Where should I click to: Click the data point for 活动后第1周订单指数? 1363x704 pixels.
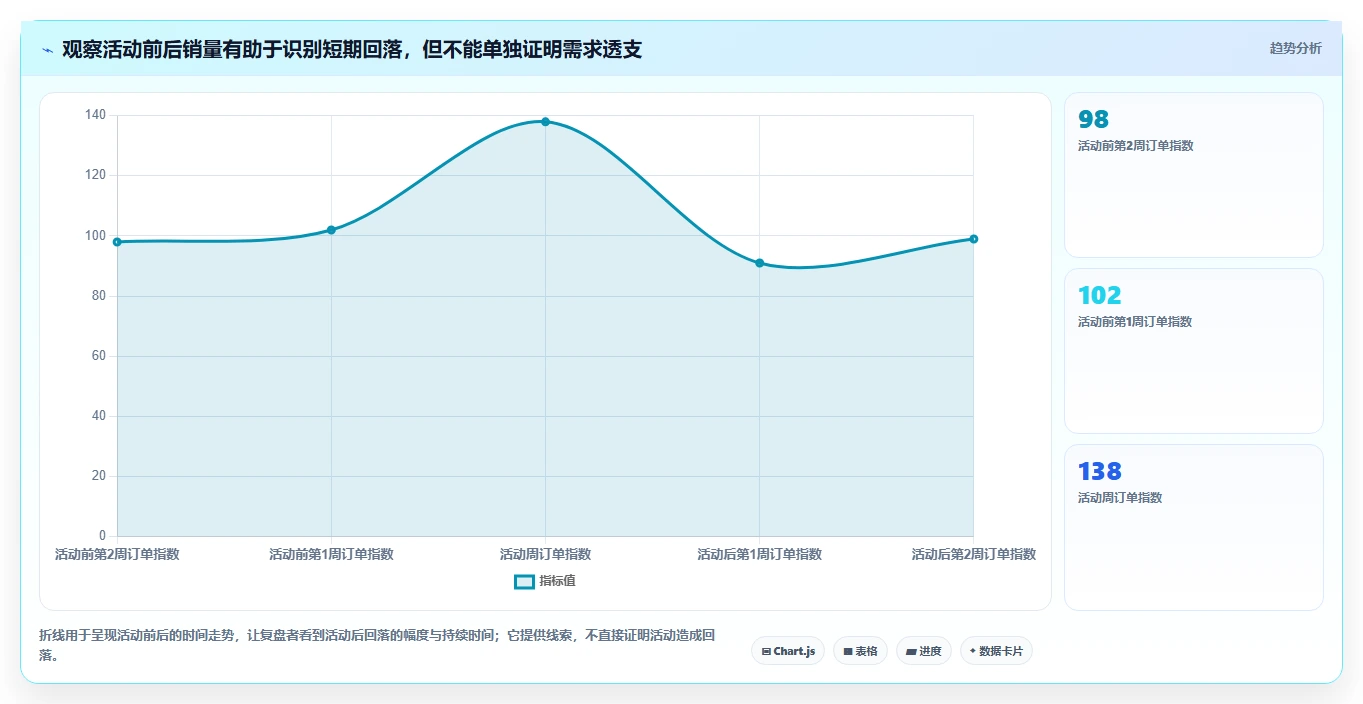pos(759,263)
